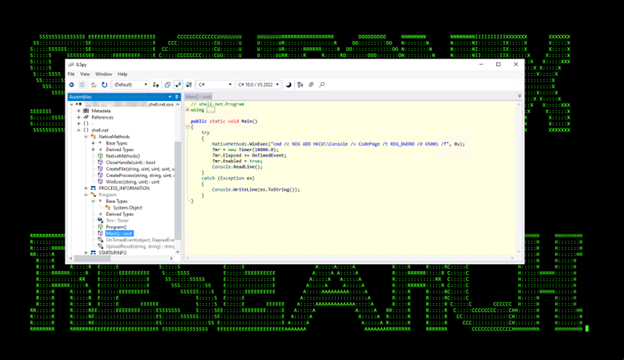Click the Back navigation arrow icon
The width and height of the screenshot is (624, 360).
point(72,85)
